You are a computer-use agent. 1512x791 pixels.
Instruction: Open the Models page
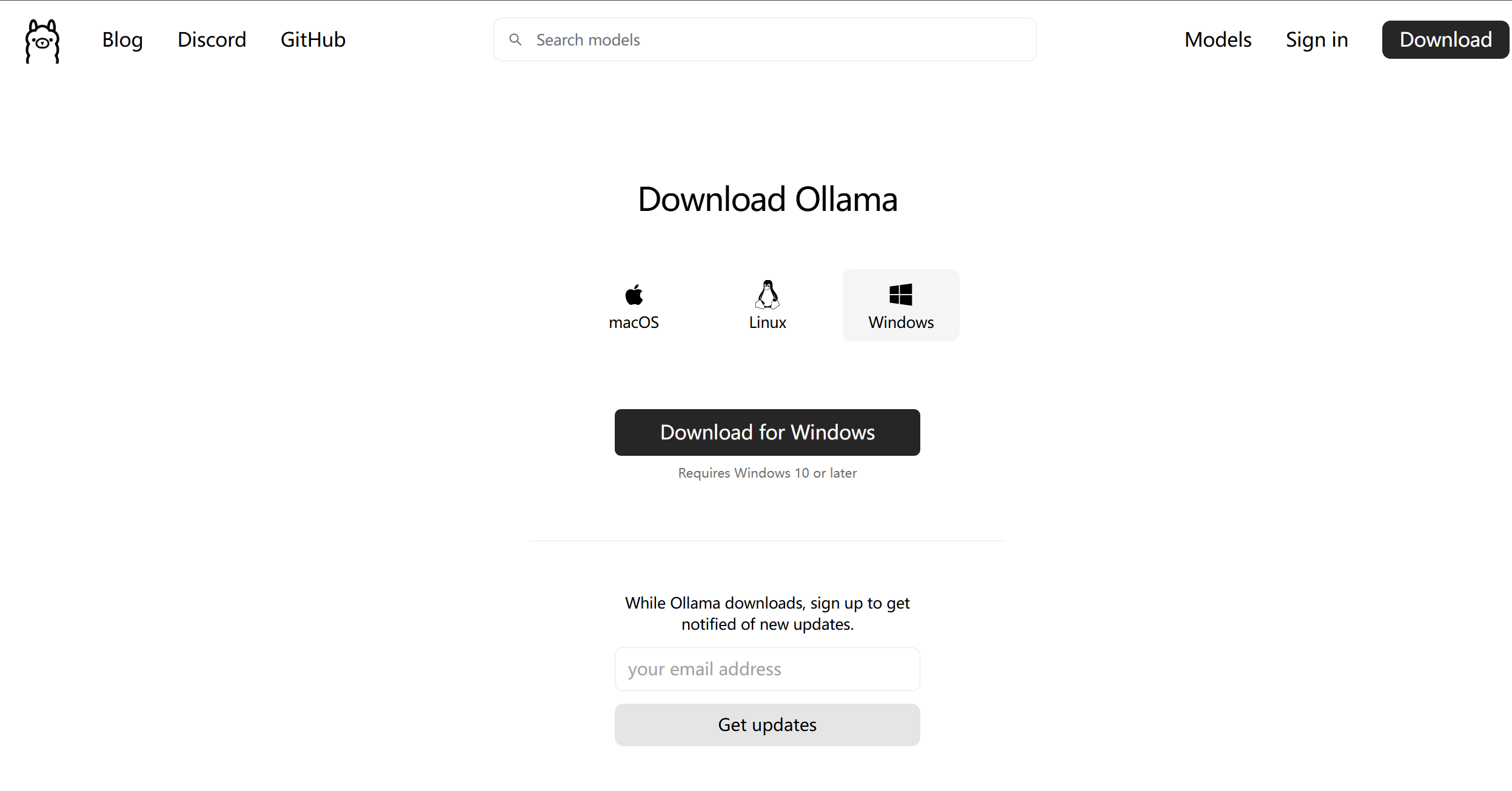(x=1218, y=40)
